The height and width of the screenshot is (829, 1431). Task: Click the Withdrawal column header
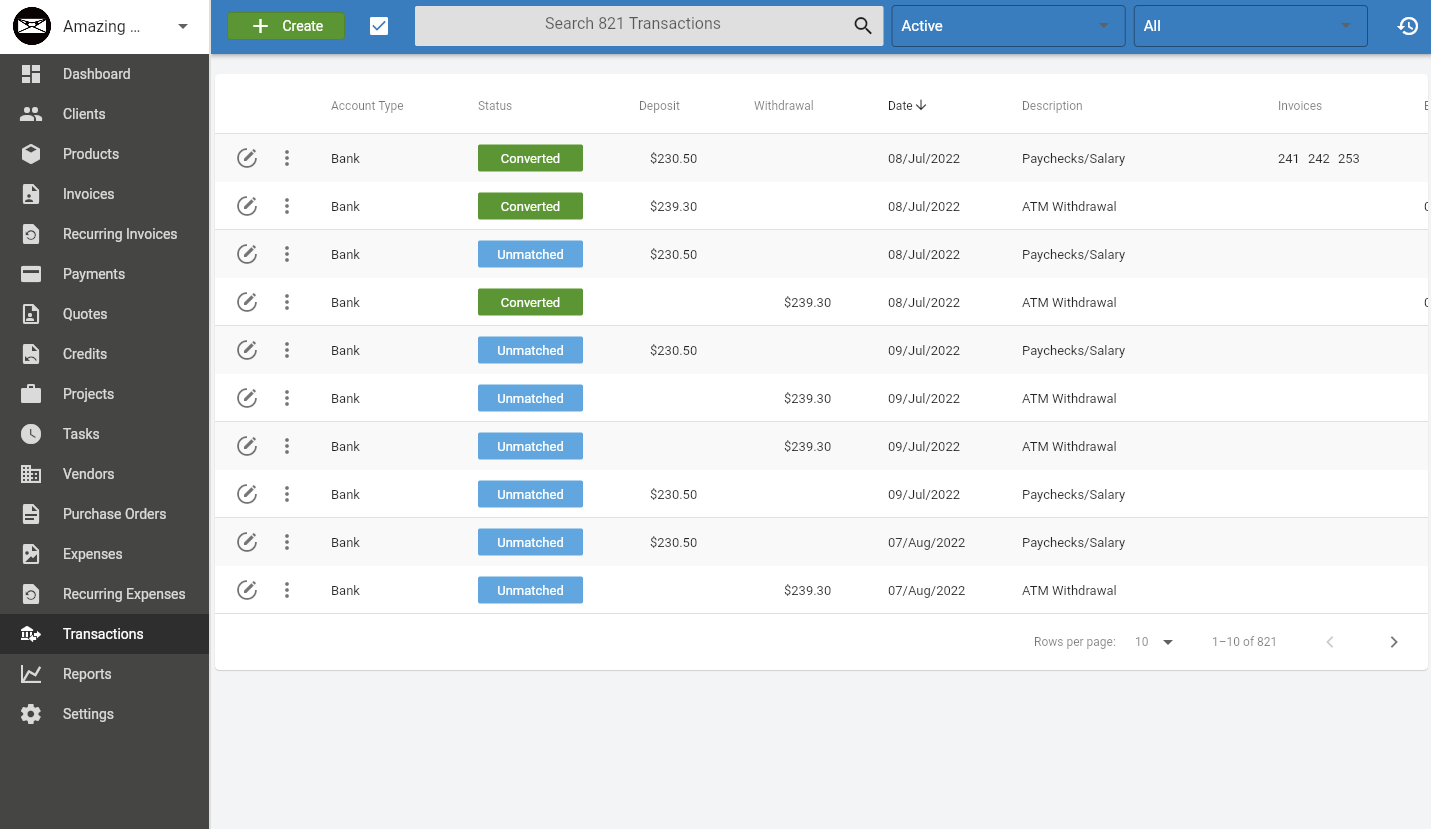tap(784, 106)
